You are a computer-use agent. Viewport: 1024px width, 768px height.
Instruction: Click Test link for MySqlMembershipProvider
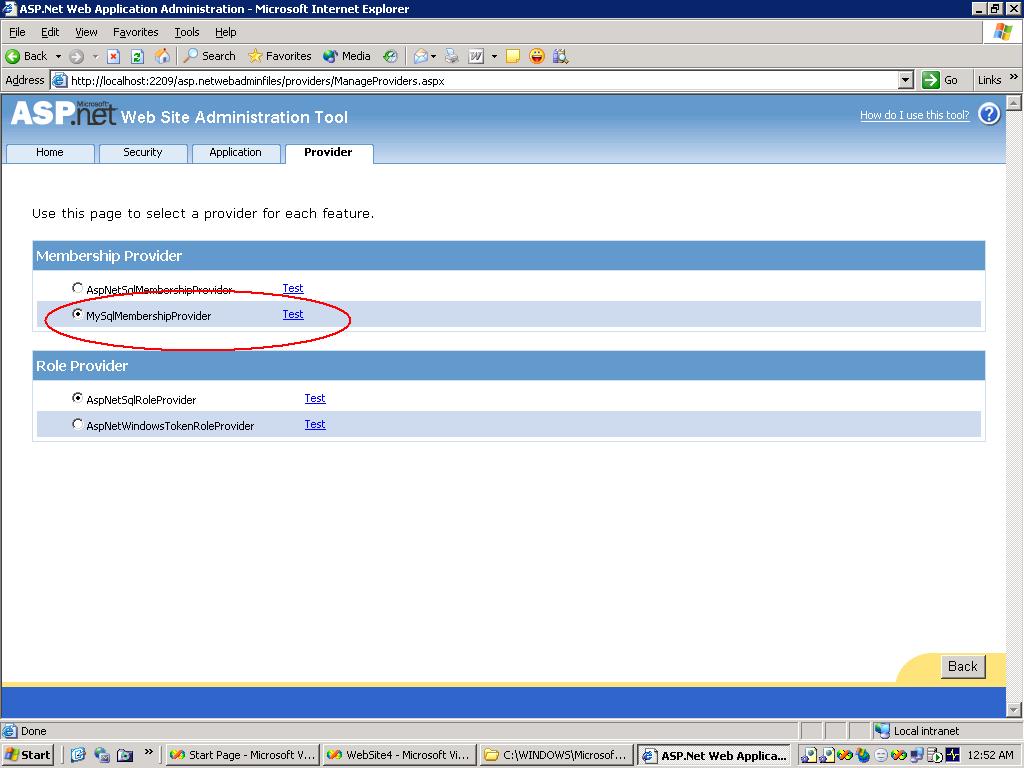(x=293, y=314)
